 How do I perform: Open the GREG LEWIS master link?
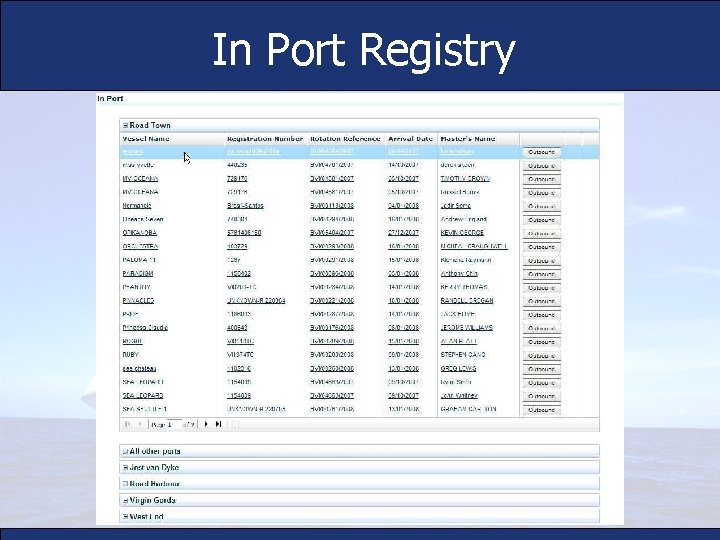pos(458,369)
